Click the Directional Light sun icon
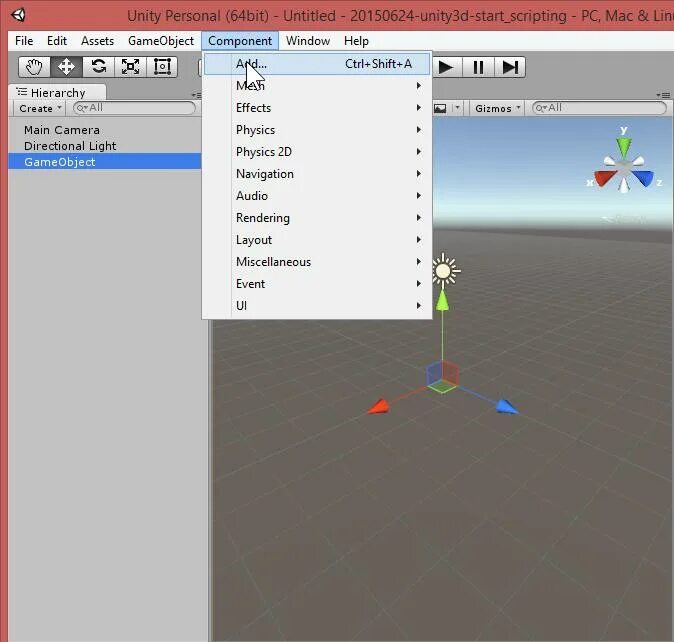 pyautogui.click(x=444, y=271)
